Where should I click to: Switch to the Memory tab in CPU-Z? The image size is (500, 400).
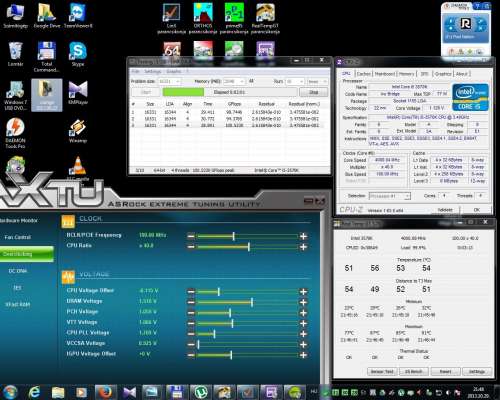pos(406,74)
